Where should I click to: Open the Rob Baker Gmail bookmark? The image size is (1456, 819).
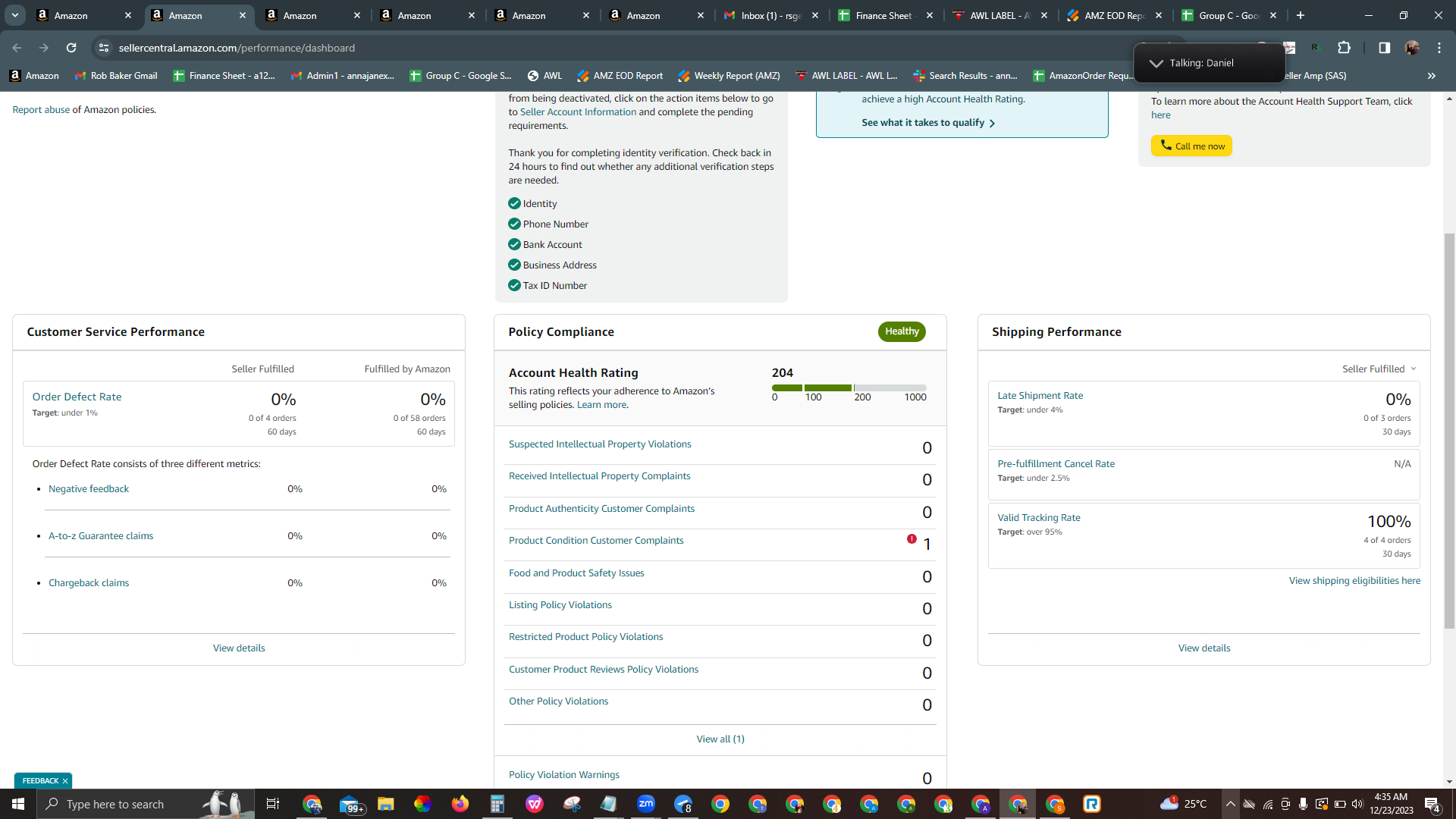click(x=116, y=76)
